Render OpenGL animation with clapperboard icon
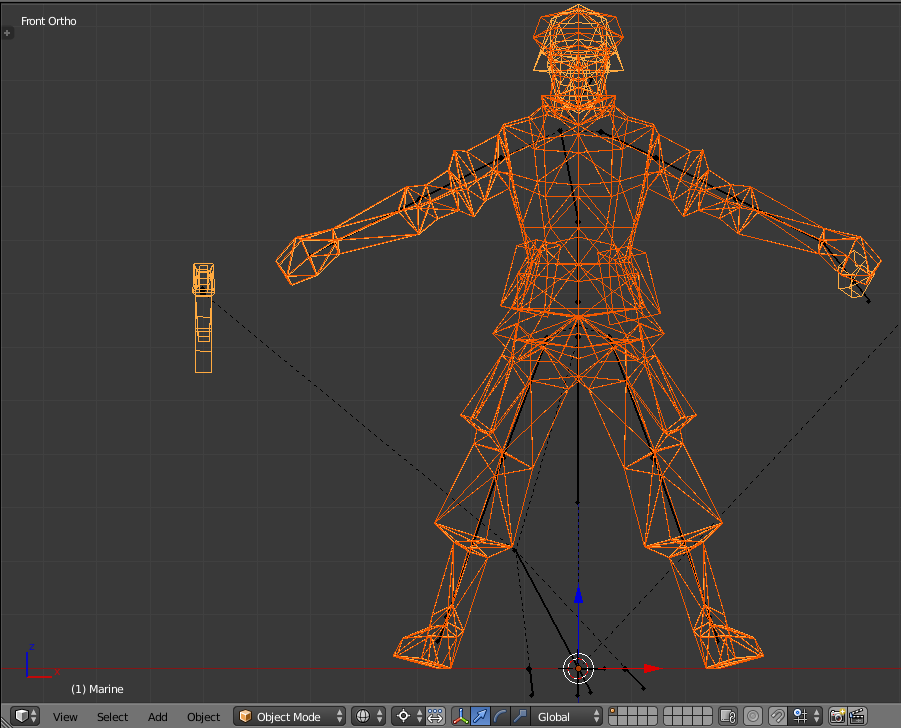Viewport: 901px width, 728px height. [857, 717]
